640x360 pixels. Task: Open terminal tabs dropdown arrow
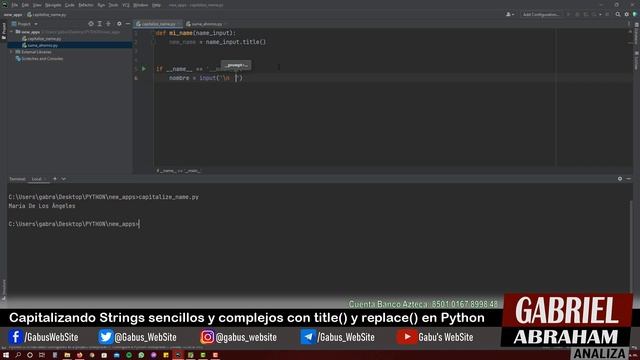63,179
